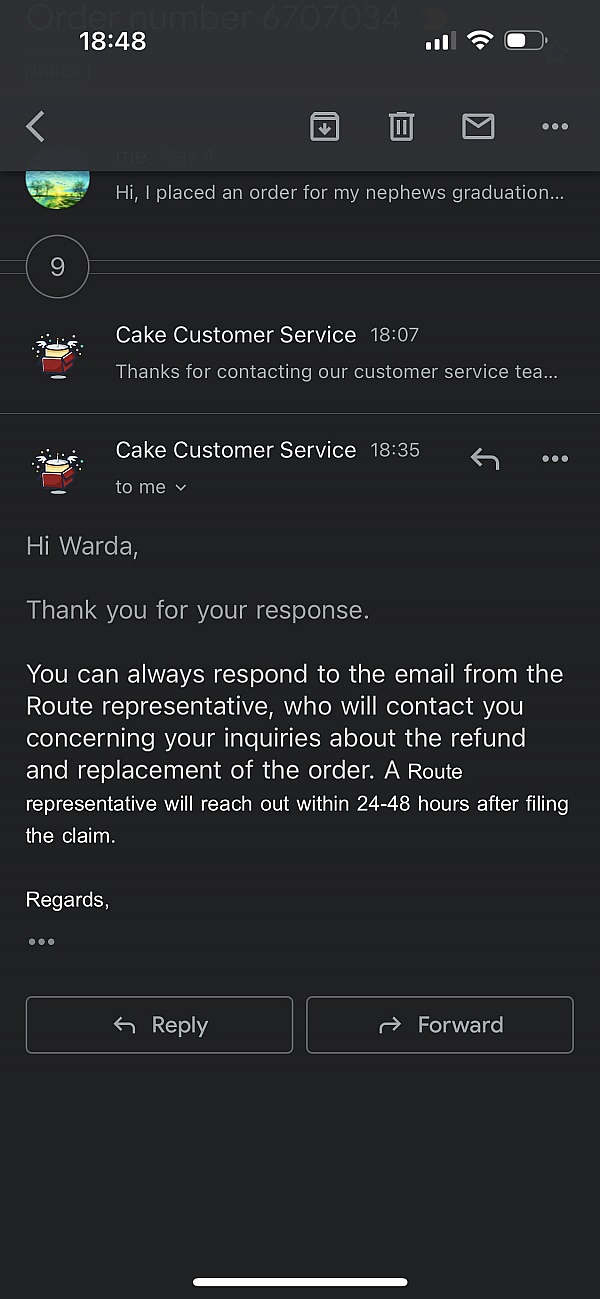Open recipient details via 'to me' chevron
This screenshot has height=1299, width=600.
151,487
